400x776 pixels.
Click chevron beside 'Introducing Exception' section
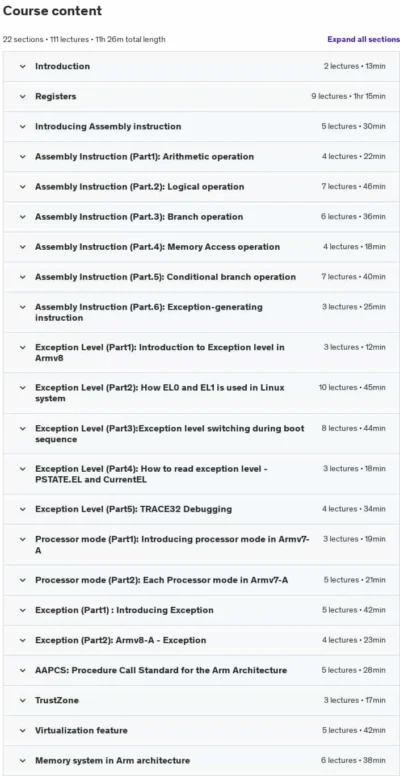tap(22, 610)
